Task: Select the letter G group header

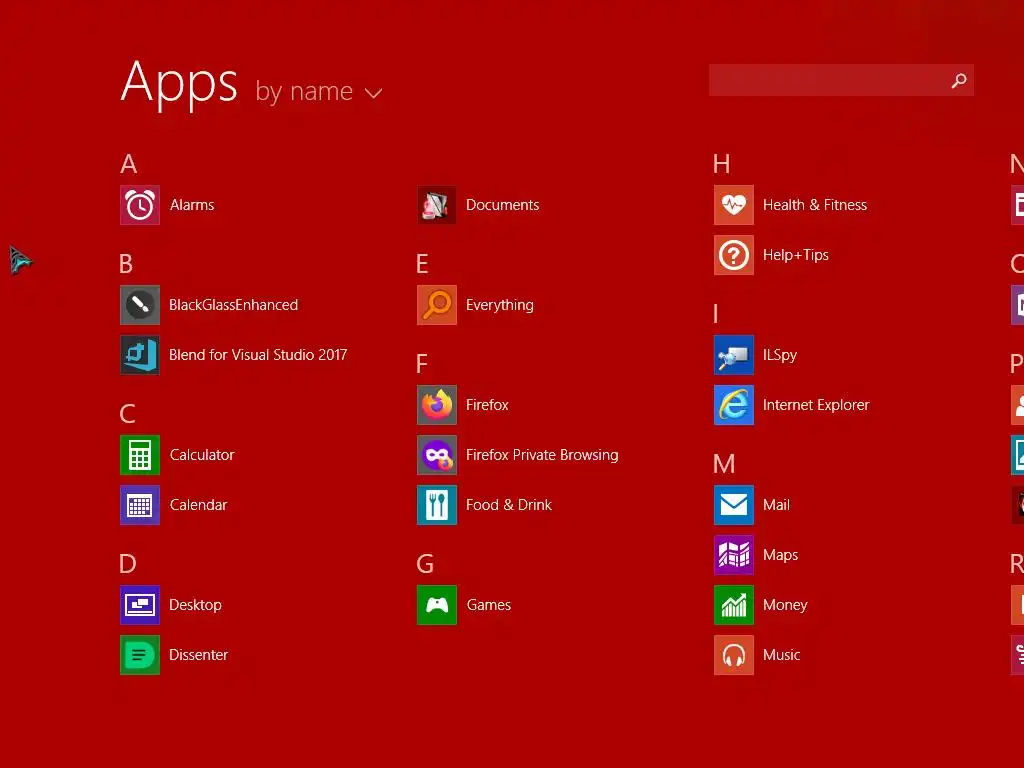Action: click(425, 564)
